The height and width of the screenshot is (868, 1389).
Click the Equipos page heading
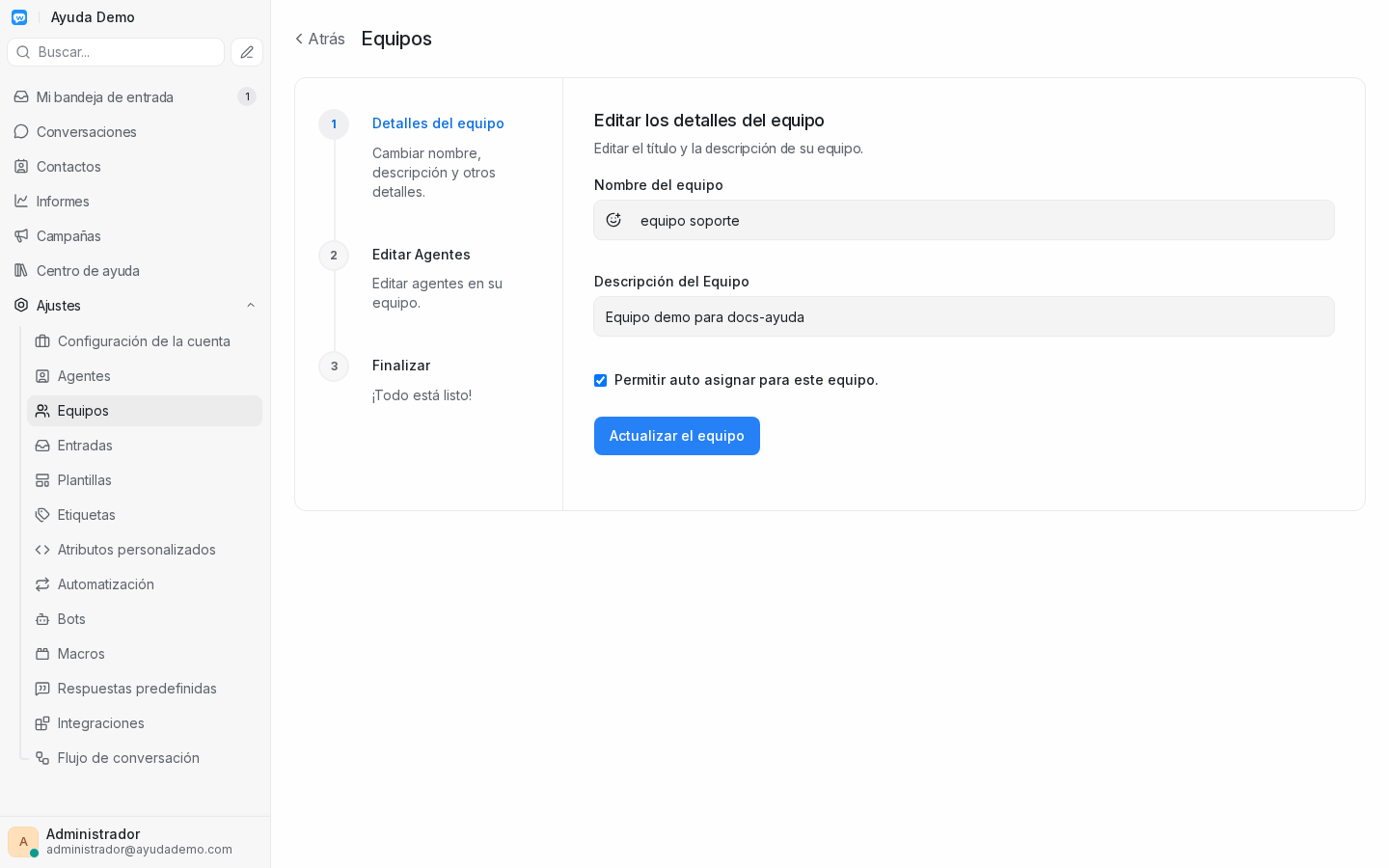(396, 39)
